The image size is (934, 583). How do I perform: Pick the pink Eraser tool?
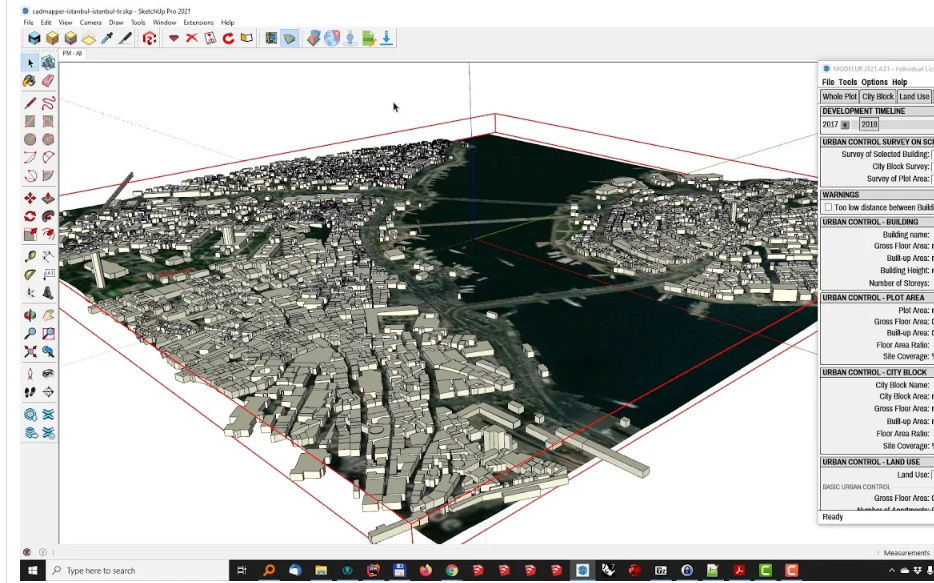pyautogui.click(x=48, y=81)
